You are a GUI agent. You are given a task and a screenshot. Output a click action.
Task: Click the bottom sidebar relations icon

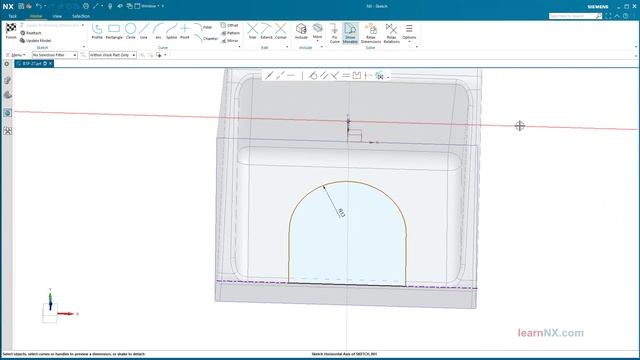[7, 131]
